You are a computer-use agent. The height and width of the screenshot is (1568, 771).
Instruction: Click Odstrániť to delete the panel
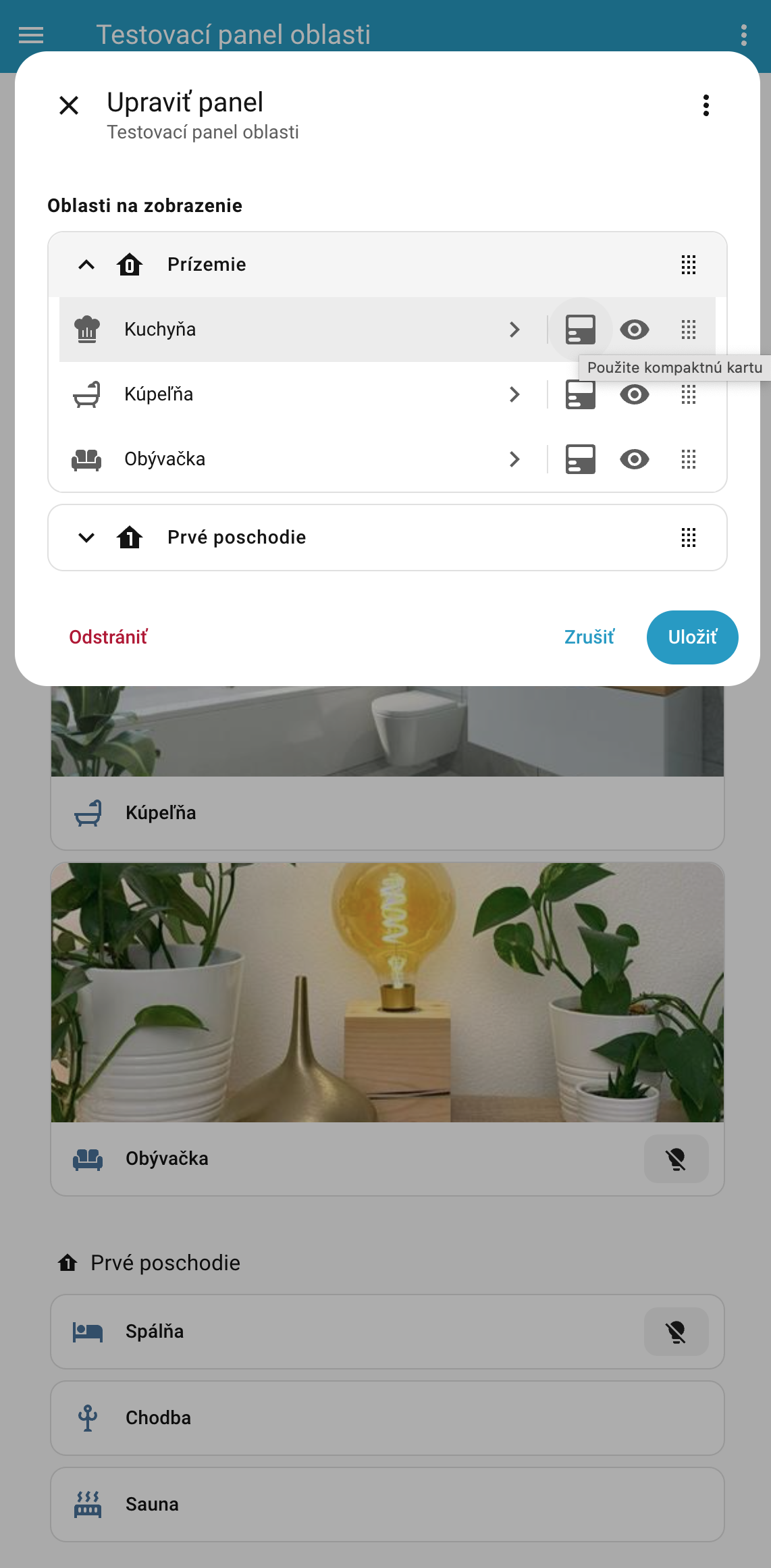108,637
